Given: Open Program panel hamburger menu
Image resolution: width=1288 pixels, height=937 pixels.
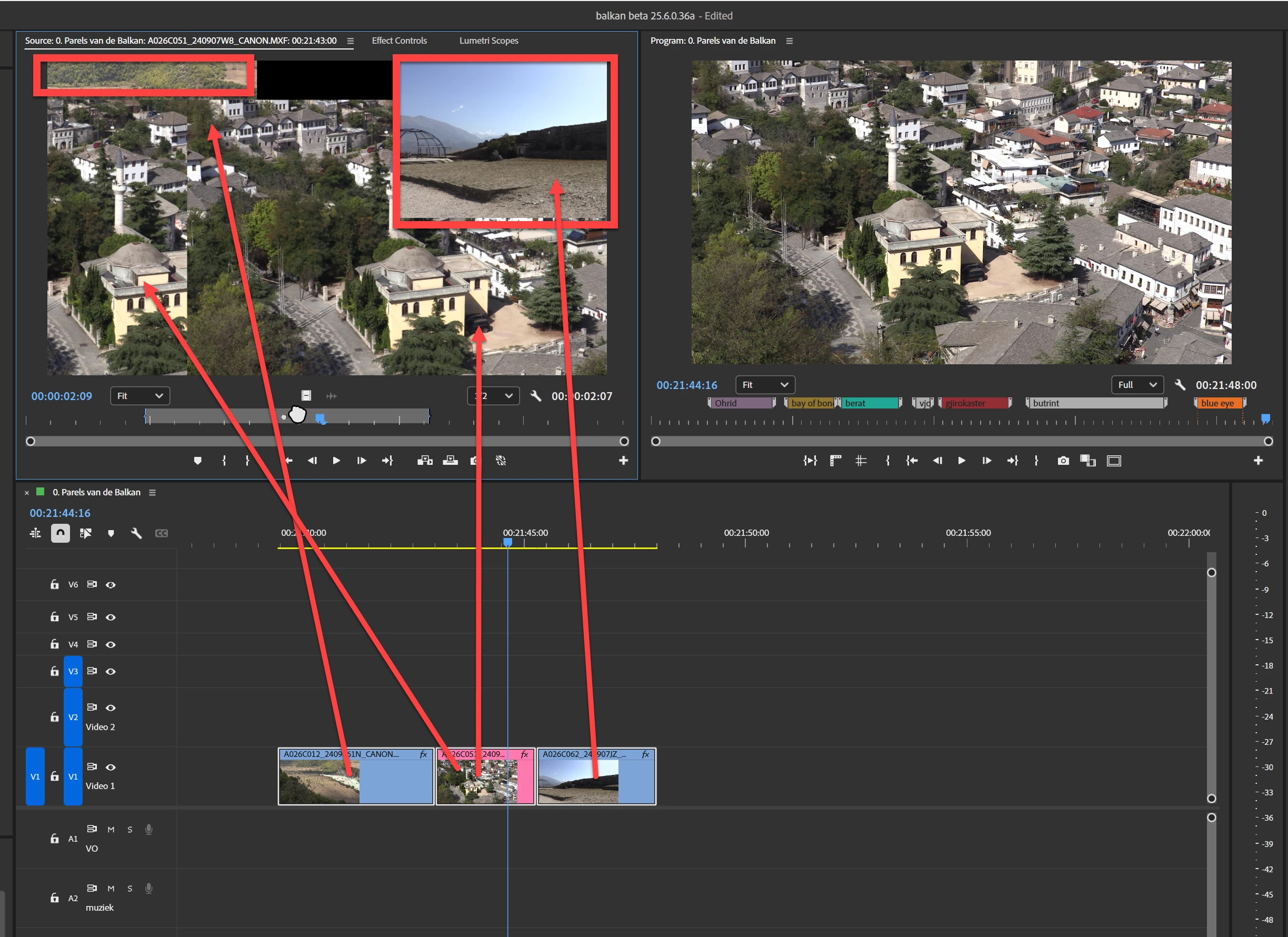Looking at the screenshot, I should (789, 41).
